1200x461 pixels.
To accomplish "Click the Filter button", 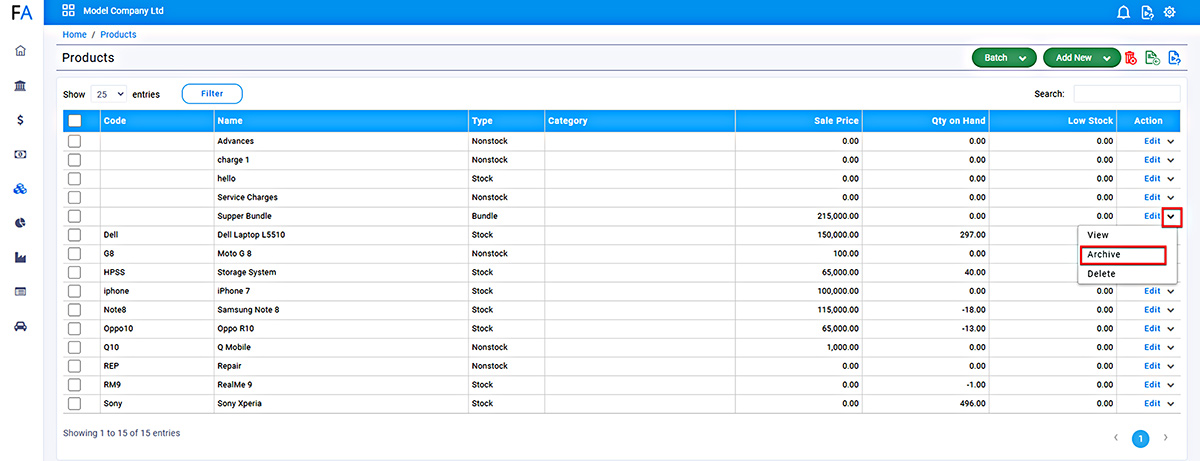I will (x=212, y=94).
